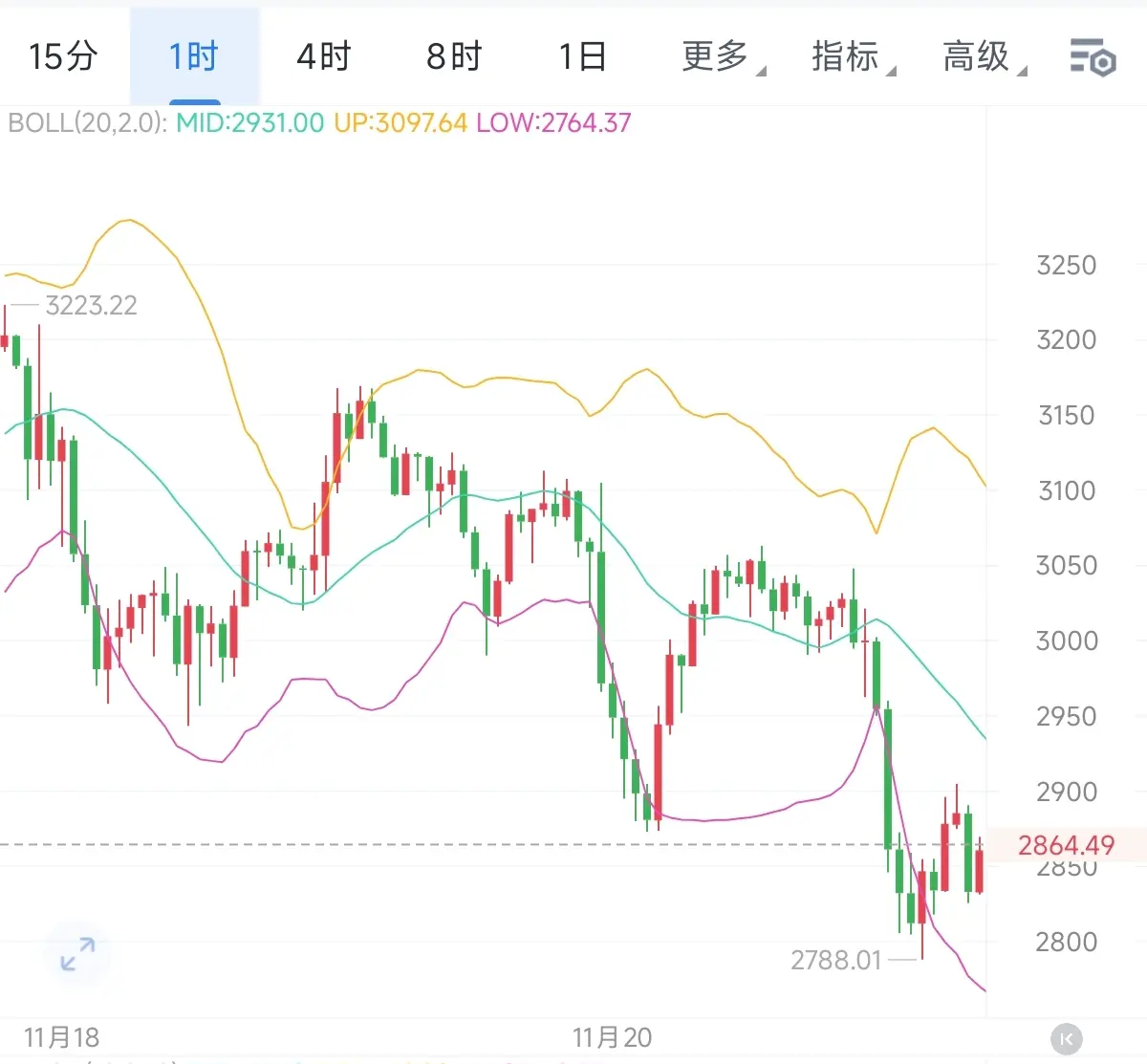
Task: Click the 11月20 date label
Action: [612, 1037]
